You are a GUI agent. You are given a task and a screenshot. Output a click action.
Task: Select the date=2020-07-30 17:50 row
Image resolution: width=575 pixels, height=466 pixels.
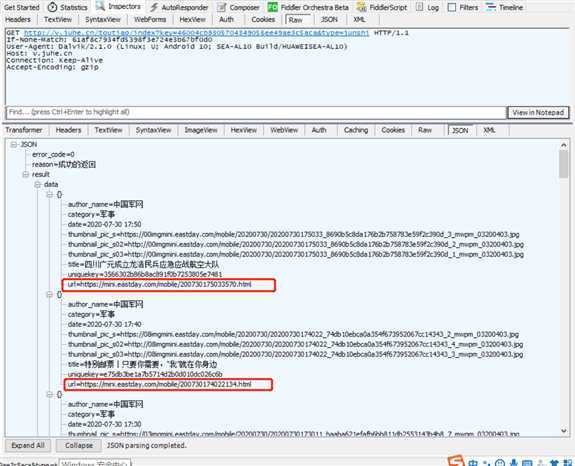[x=105, y=224]
